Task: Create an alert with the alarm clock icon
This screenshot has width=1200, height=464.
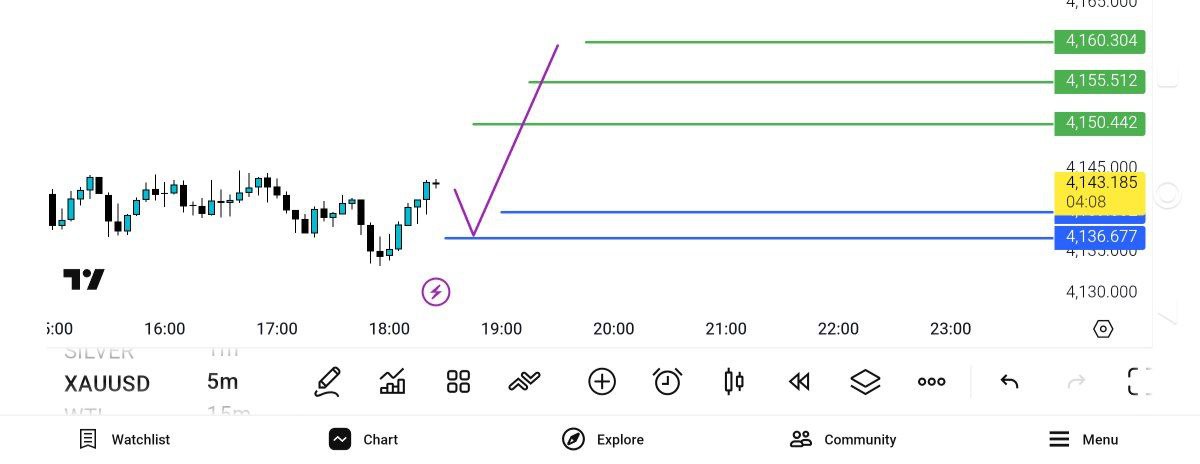Action: pyautogui.click(x=667, y=381)
